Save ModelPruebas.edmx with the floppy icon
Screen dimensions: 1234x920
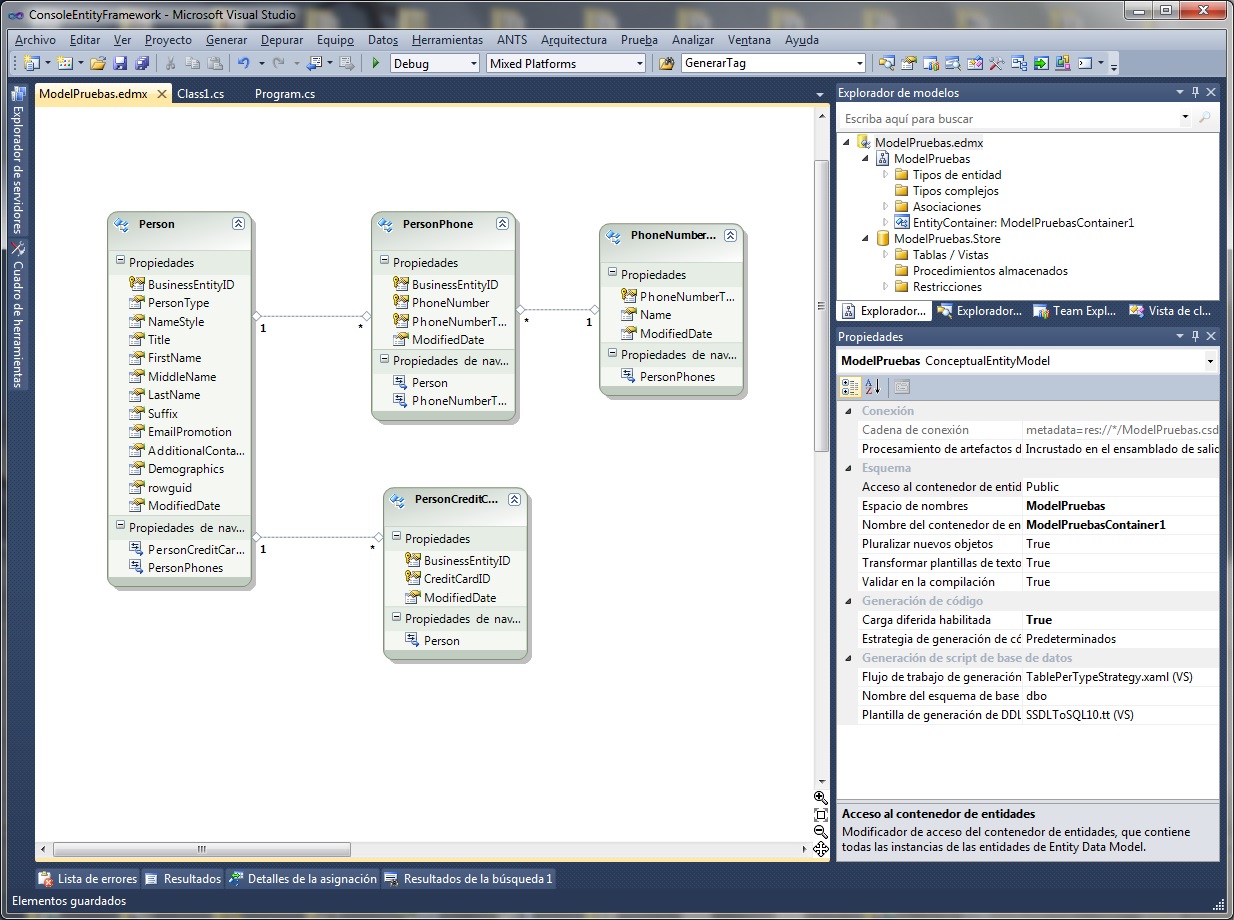tap(120, 63)
